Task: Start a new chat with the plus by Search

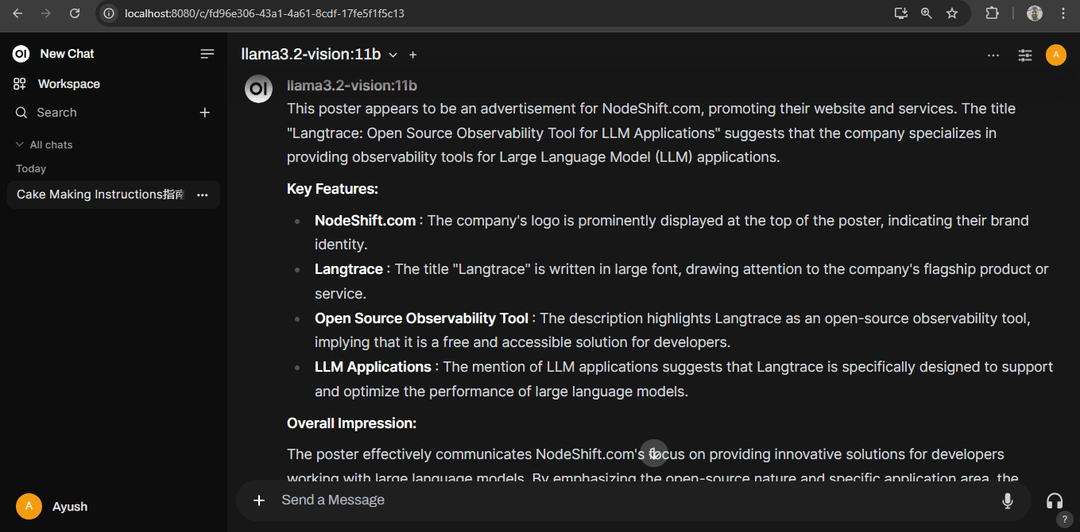Action: click(x=205, y=112)
